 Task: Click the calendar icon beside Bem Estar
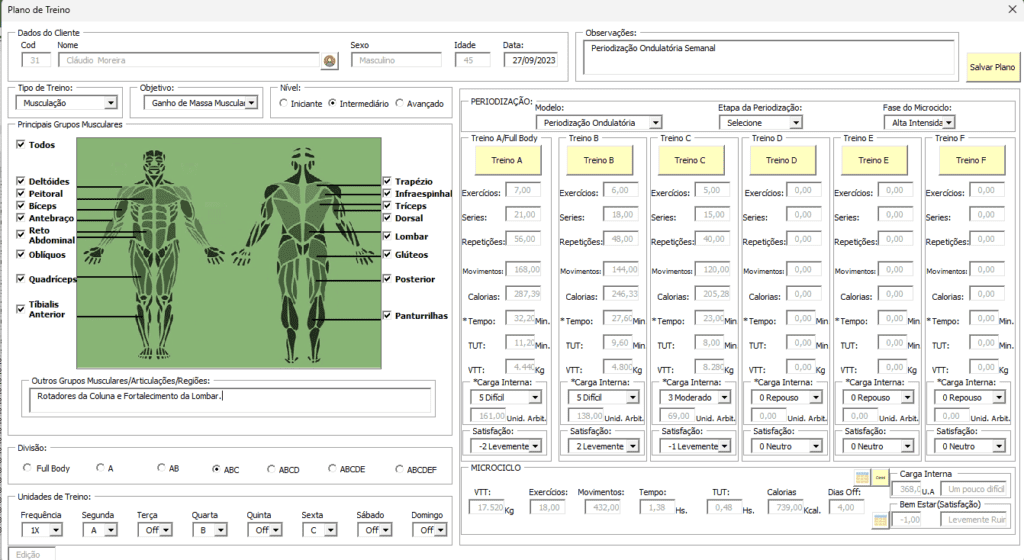pyautogui.click(x=880, y=520)
